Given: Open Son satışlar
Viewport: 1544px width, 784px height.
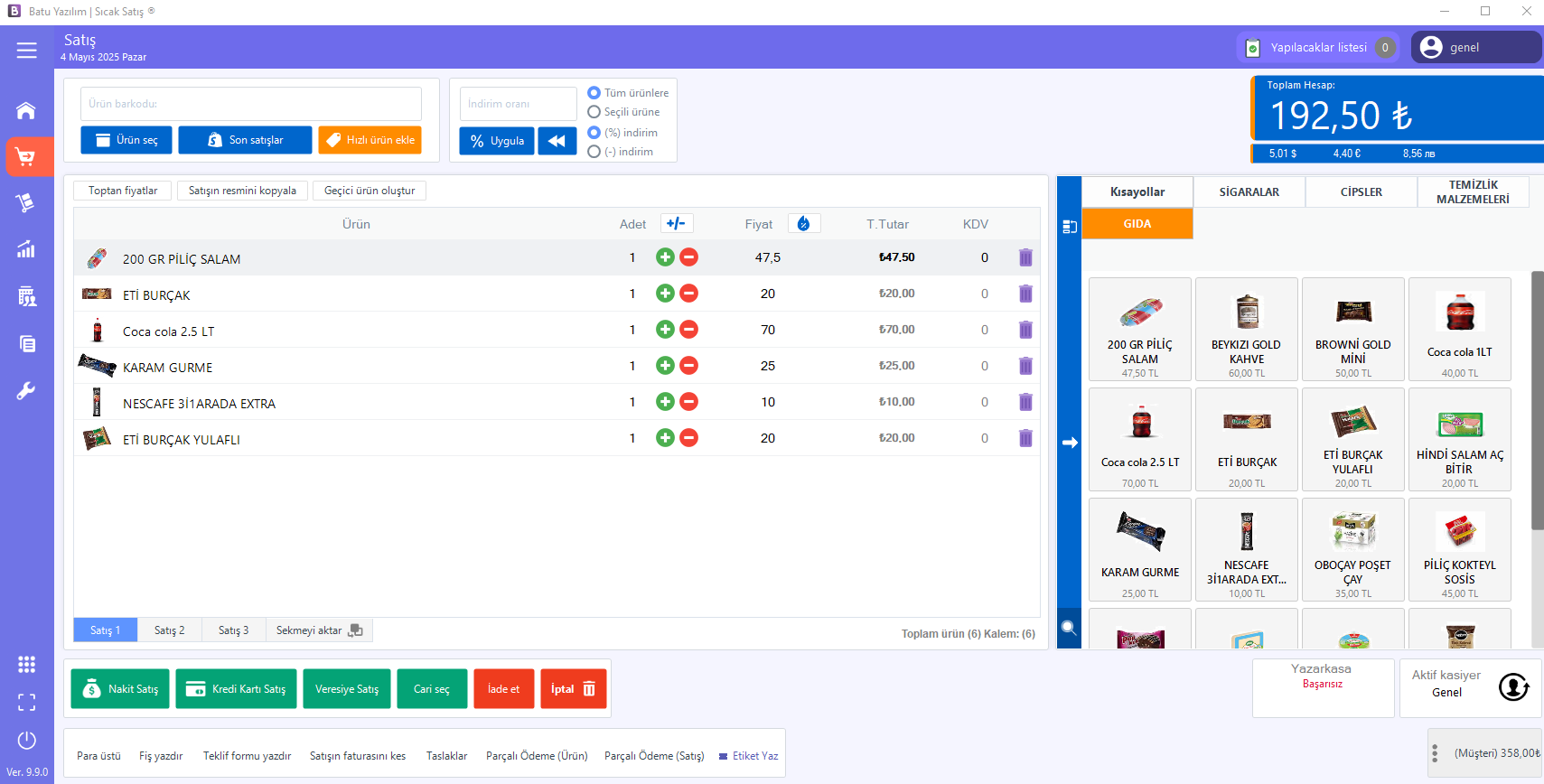Looking at the screenshot, I should click(245, 140).
